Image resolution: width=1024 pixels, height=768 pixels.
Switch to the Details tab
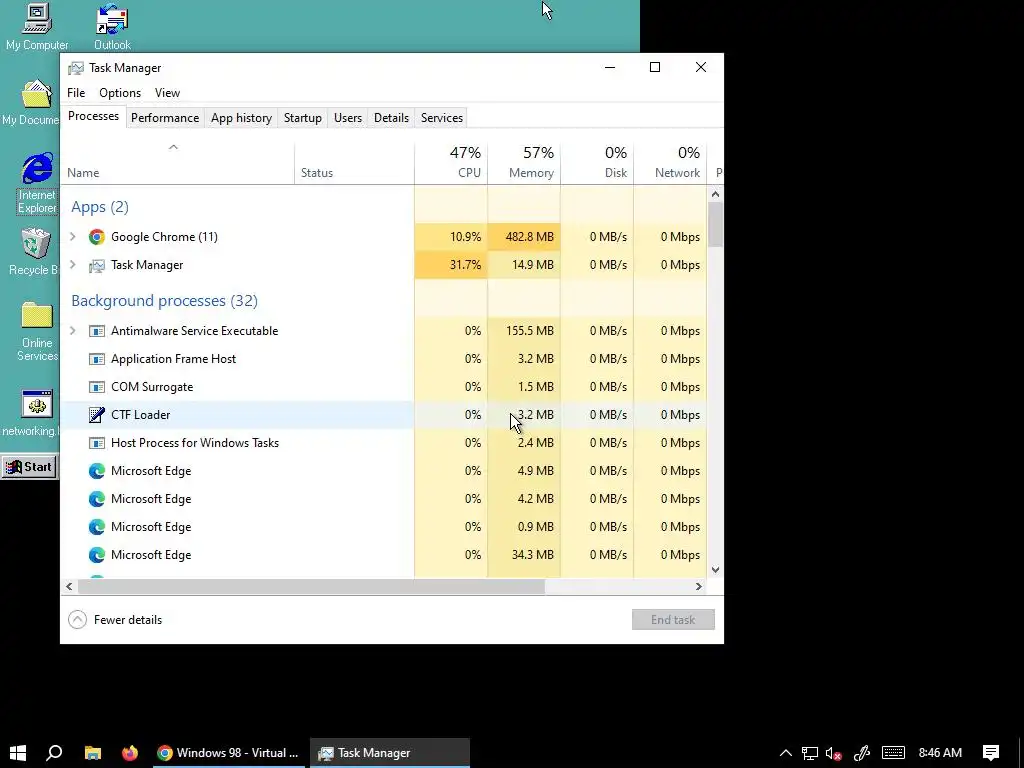tap(391, 118)
